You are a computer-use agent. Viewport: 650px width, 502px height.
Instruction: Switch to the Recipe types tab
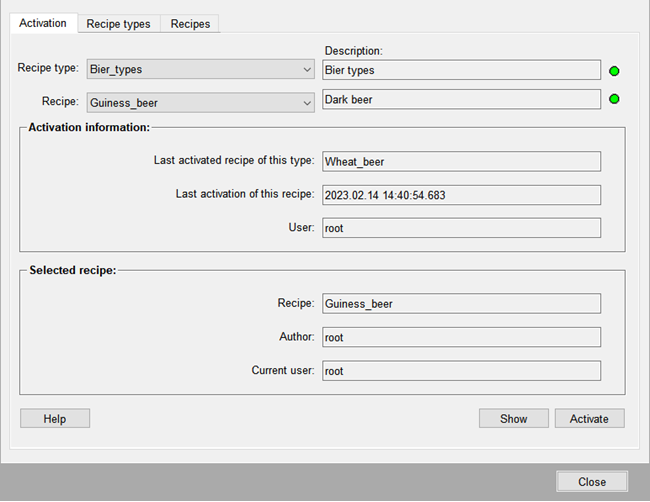pos(118,24)
